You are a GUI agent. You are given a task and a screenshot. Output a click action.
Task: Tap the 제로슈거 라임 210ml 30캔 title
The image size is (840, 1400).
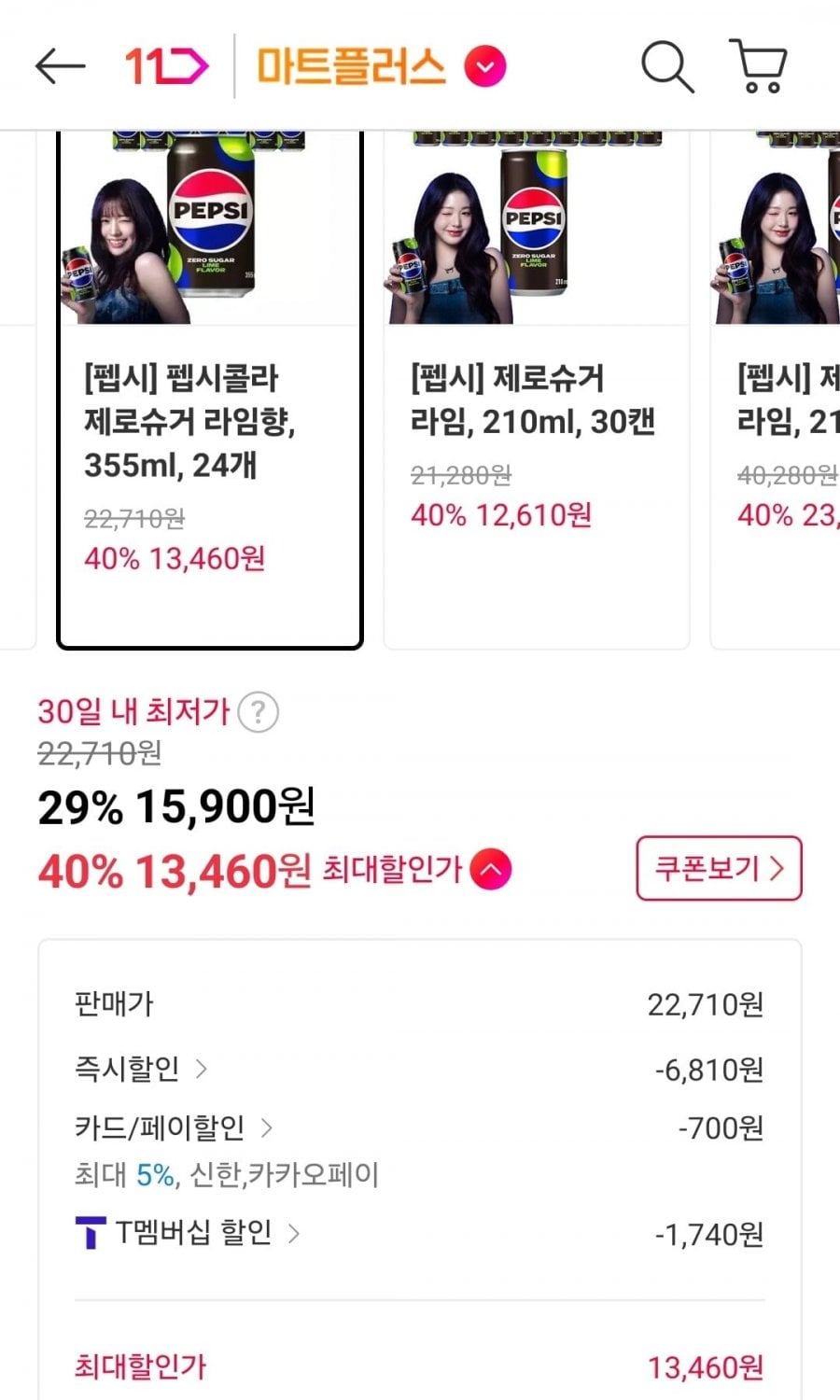pyautogui.click(x=532, y=399)
